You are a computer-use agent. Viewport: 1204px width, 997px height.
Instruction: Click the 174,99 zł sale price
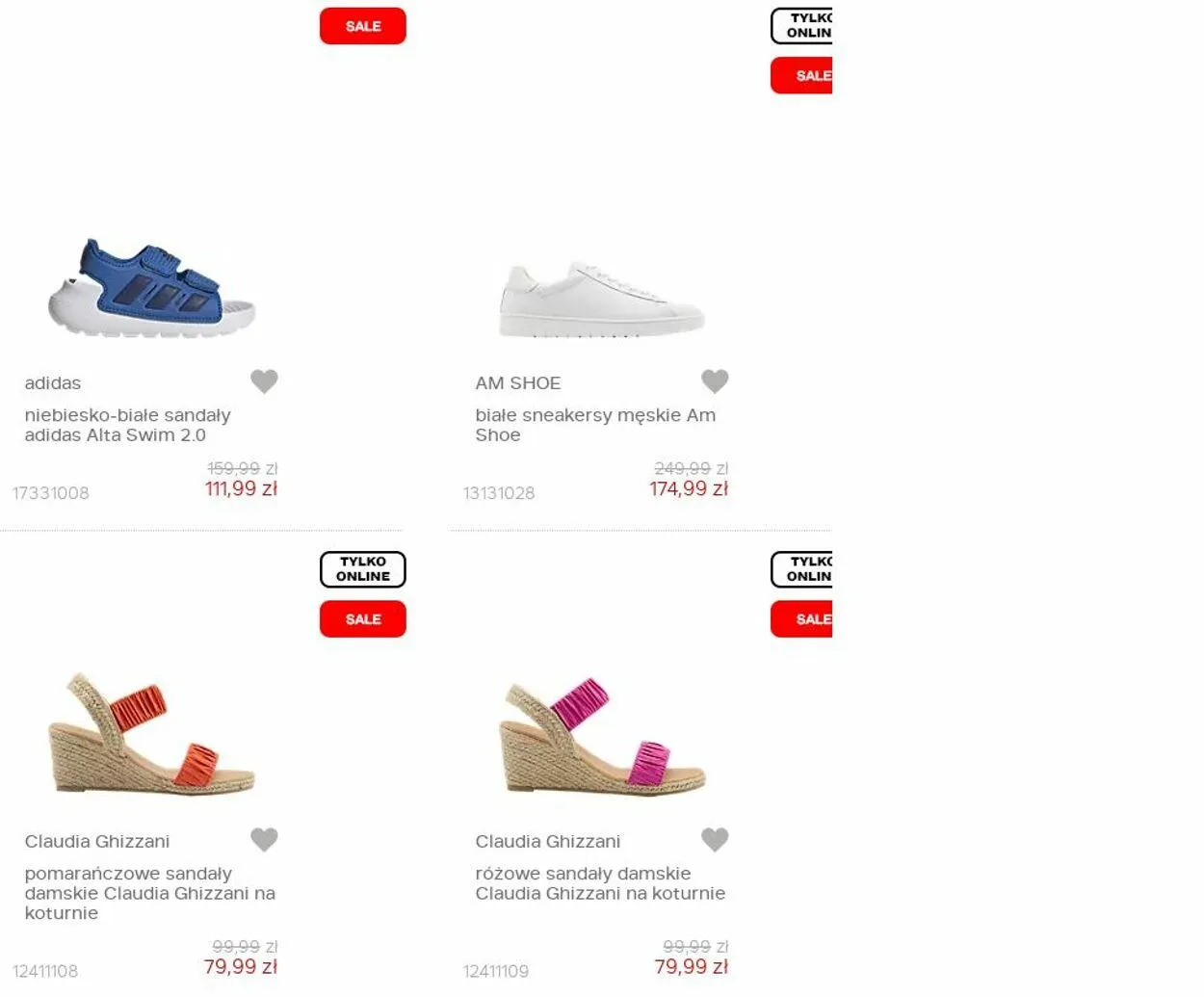click(x=689, y=489)
